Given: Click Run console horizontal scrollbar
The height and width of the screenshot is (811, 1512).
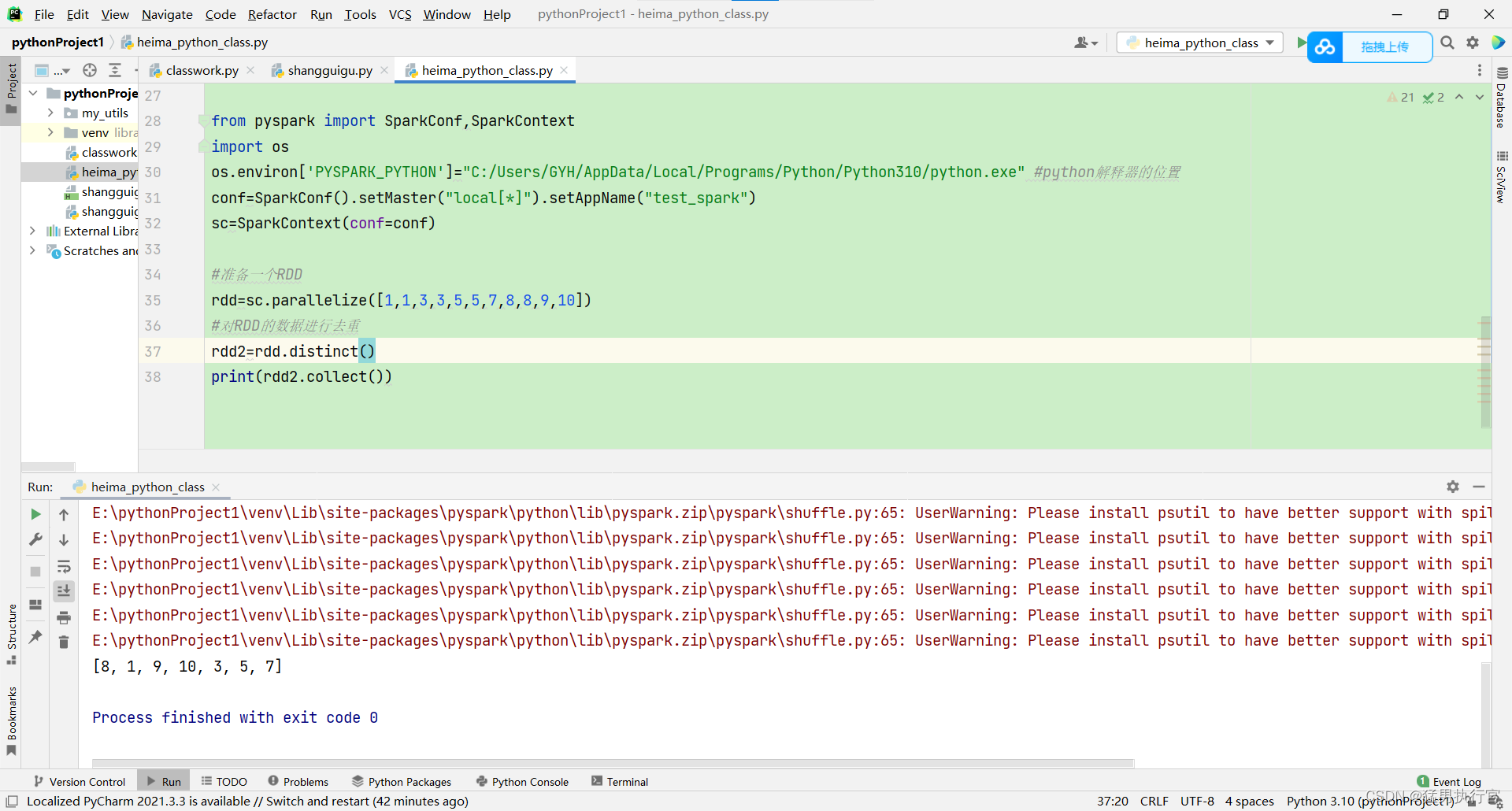Looking at the screenshot, I should (x=613, y=763).
